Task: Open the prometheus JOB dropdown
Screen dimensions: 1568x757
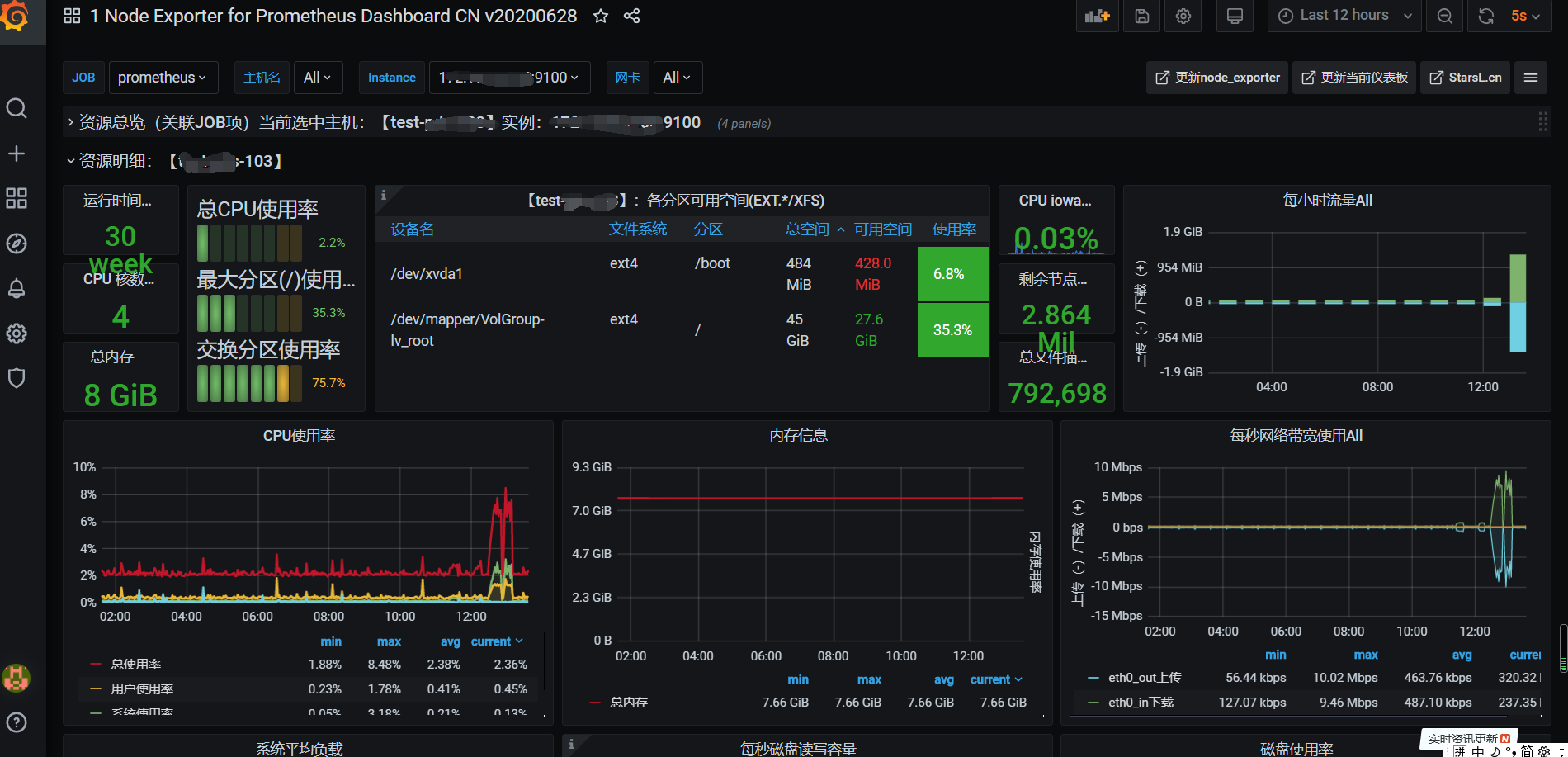Action: 163,77
